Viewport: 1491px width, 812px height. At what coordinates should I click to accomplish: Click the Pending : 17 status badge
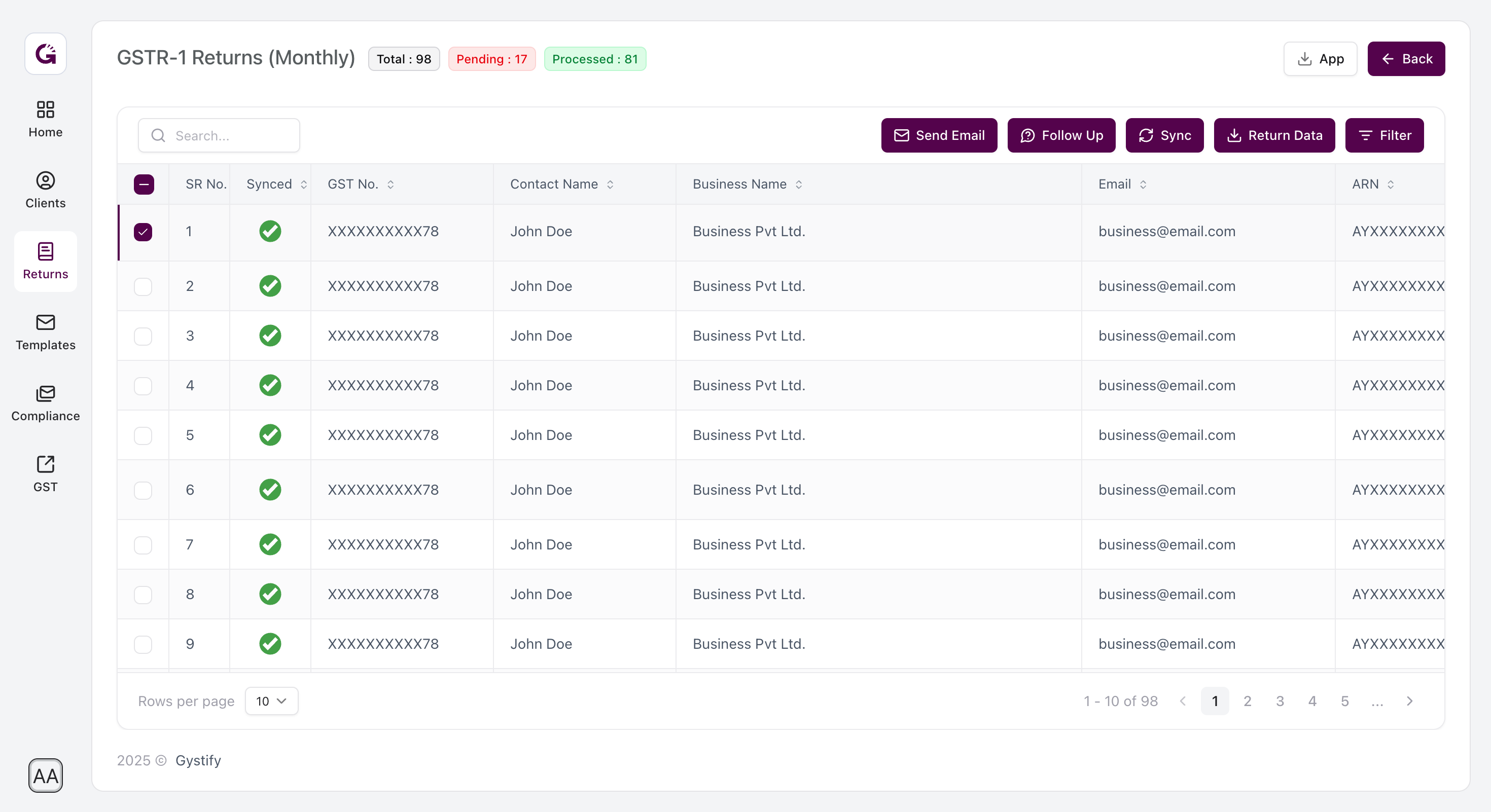491,59
